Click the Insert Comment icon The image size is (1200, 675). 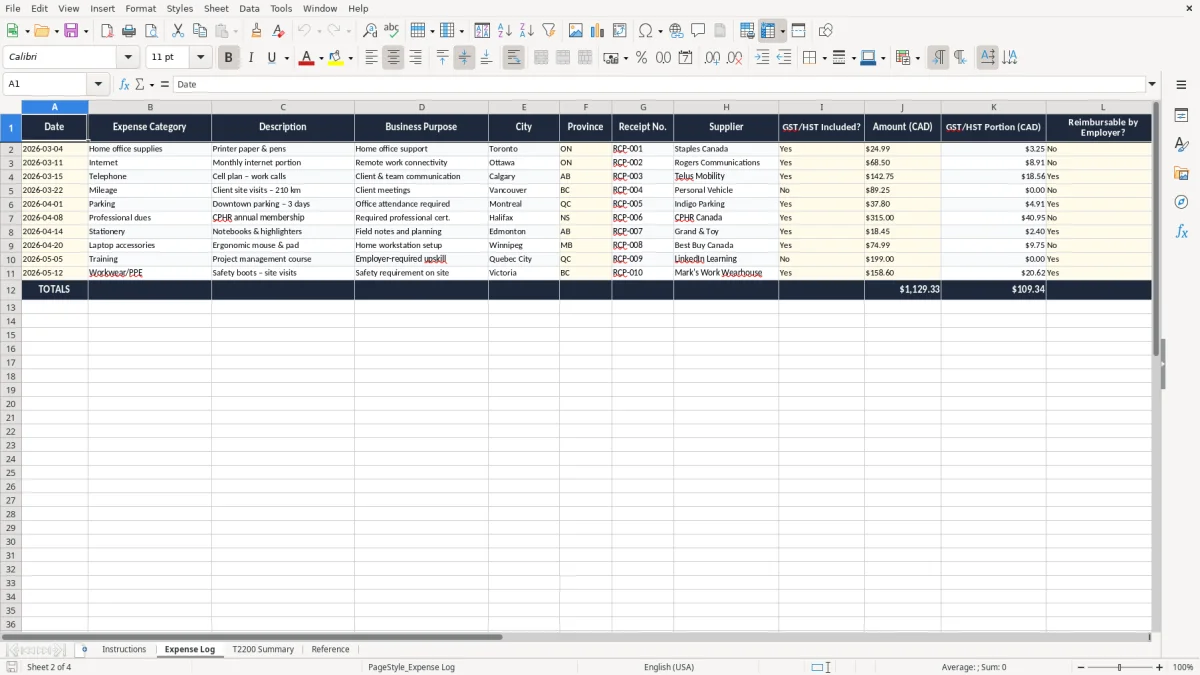coord(698,31)
